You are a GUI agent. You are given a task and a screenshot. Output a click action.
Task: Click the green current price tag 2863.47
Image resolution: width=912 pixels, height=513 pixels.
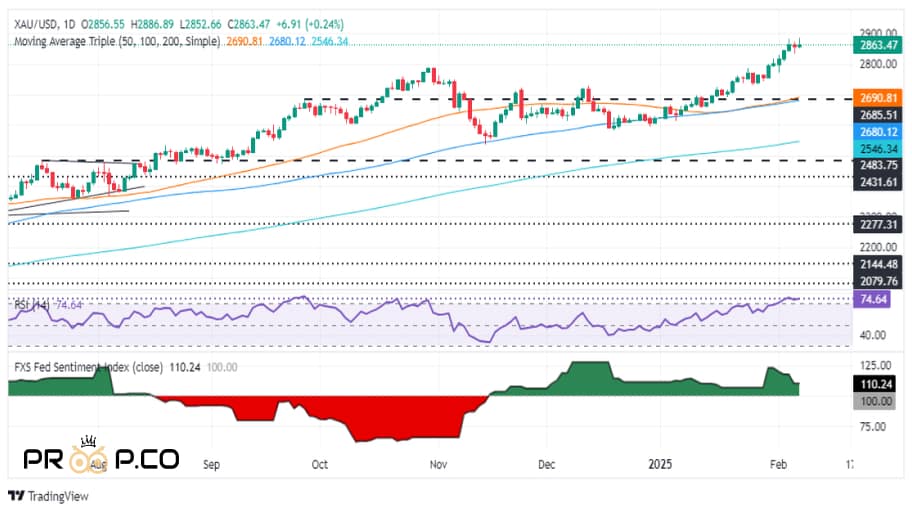click(x=878, y=45)
